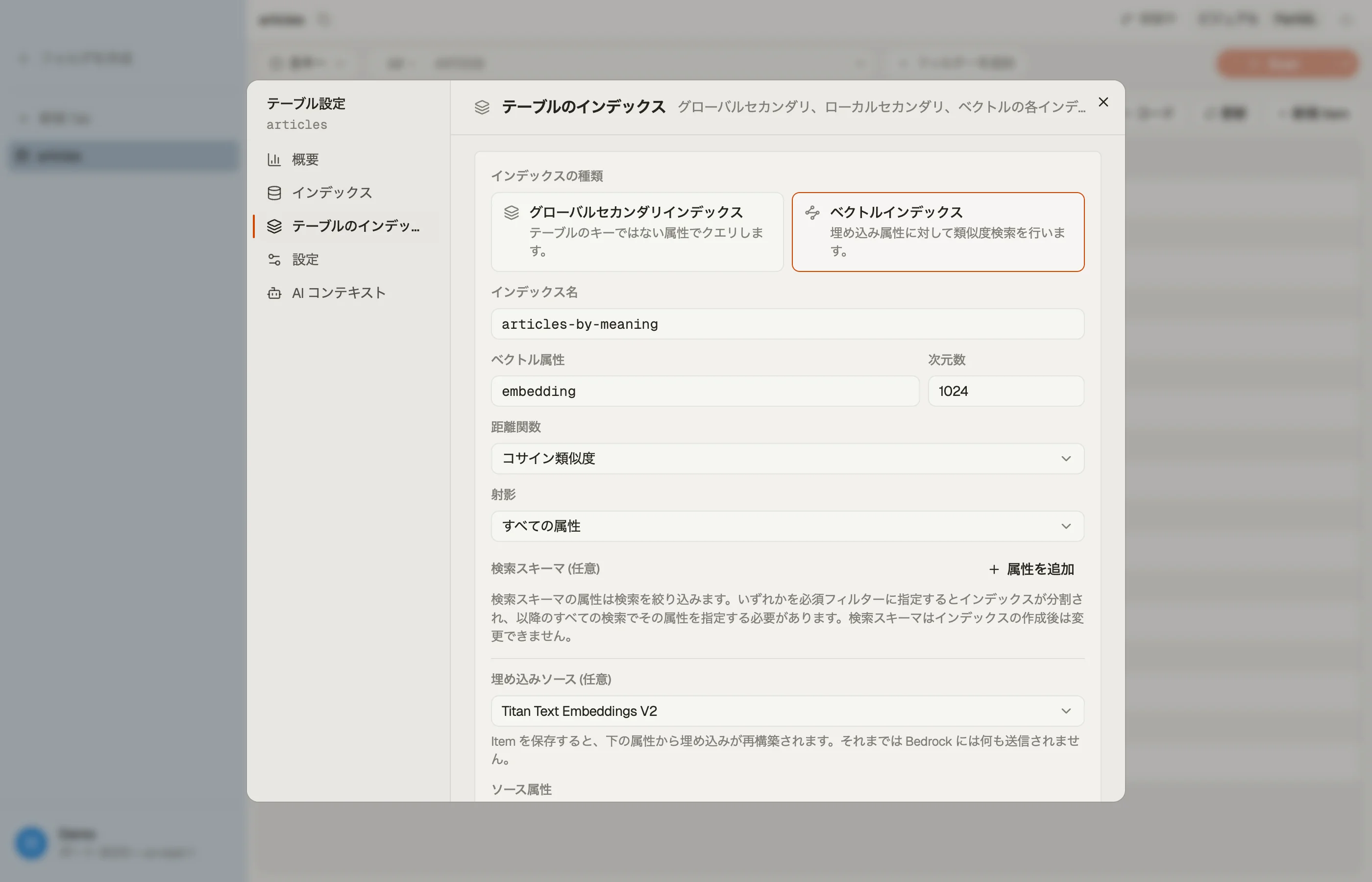Click the インデックス database icon
The height and width of the screenshot is (882, 1372).
click(274, 193)
